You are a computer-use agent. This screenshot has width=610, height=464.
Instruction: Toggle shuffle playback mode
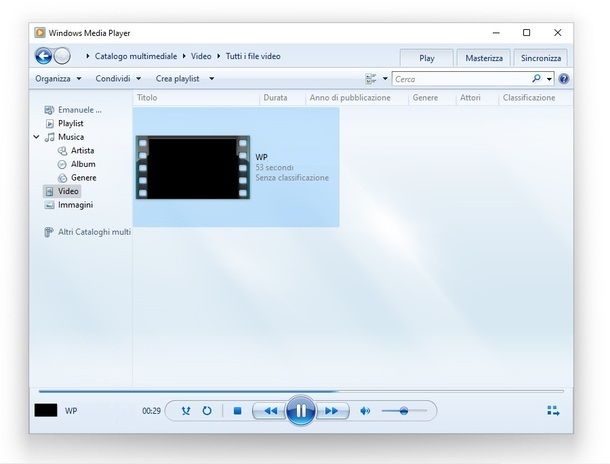pos(186,411)
